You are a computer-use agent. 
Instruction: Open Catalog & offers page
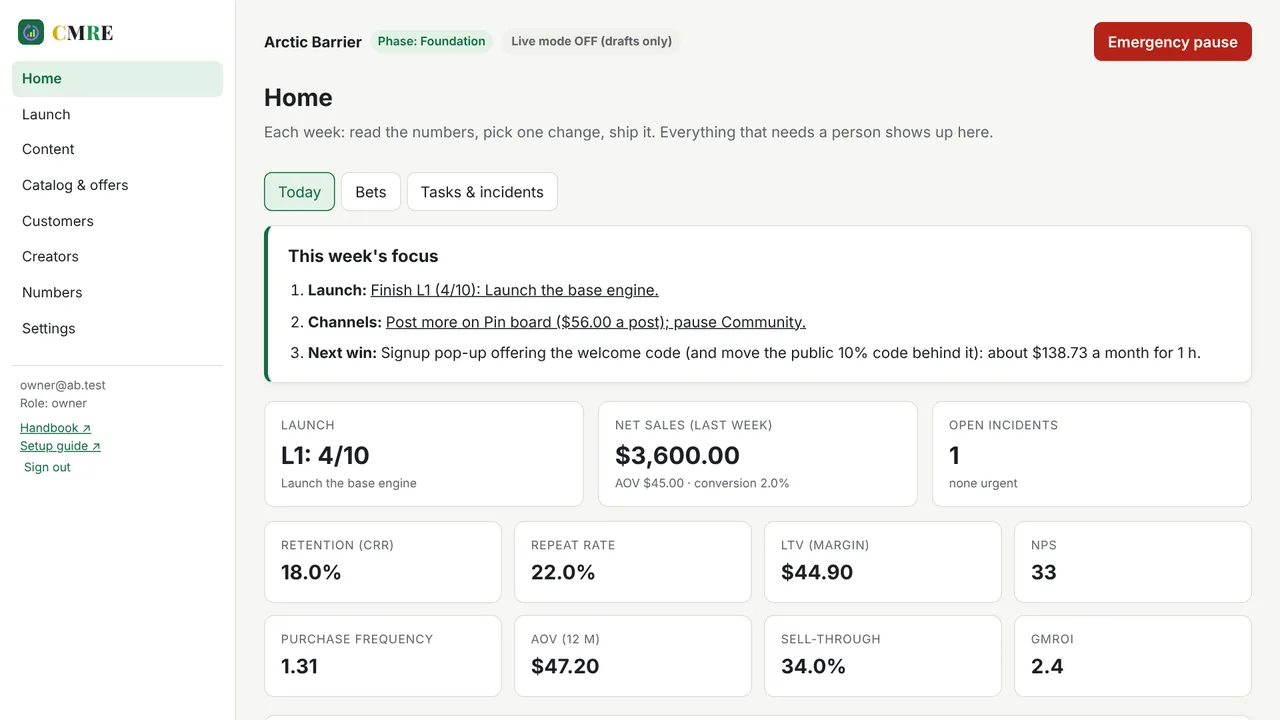pos(117,185)
